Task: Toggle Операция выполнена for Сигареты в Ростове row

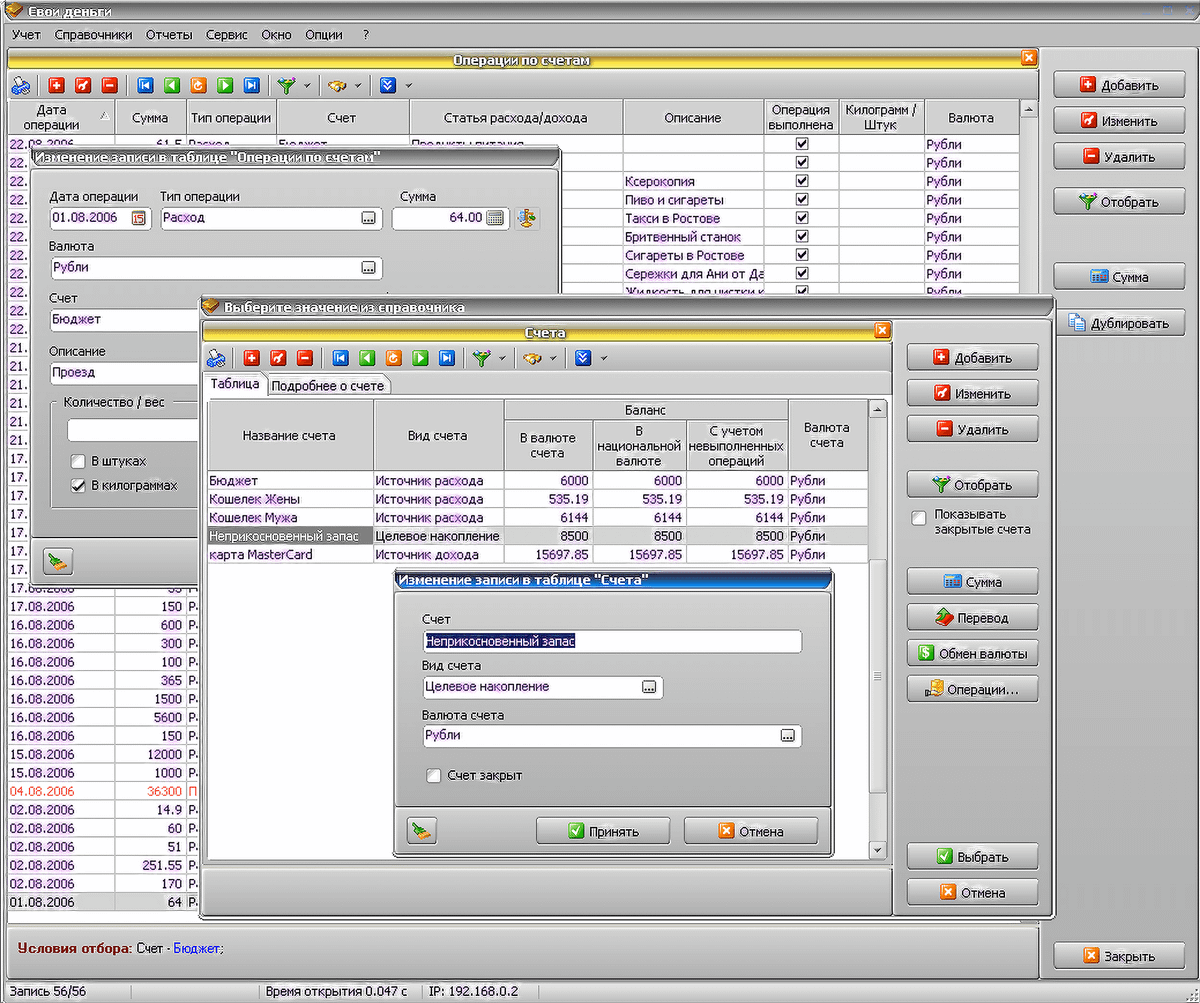Action: [802, 255]
